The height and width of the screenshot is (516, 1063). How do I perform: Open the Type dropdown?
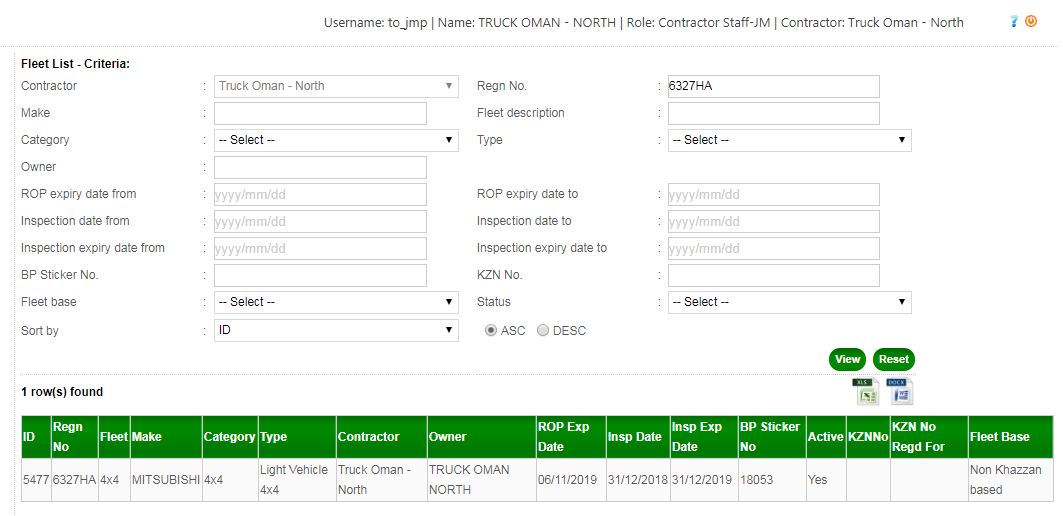point(789,140)
